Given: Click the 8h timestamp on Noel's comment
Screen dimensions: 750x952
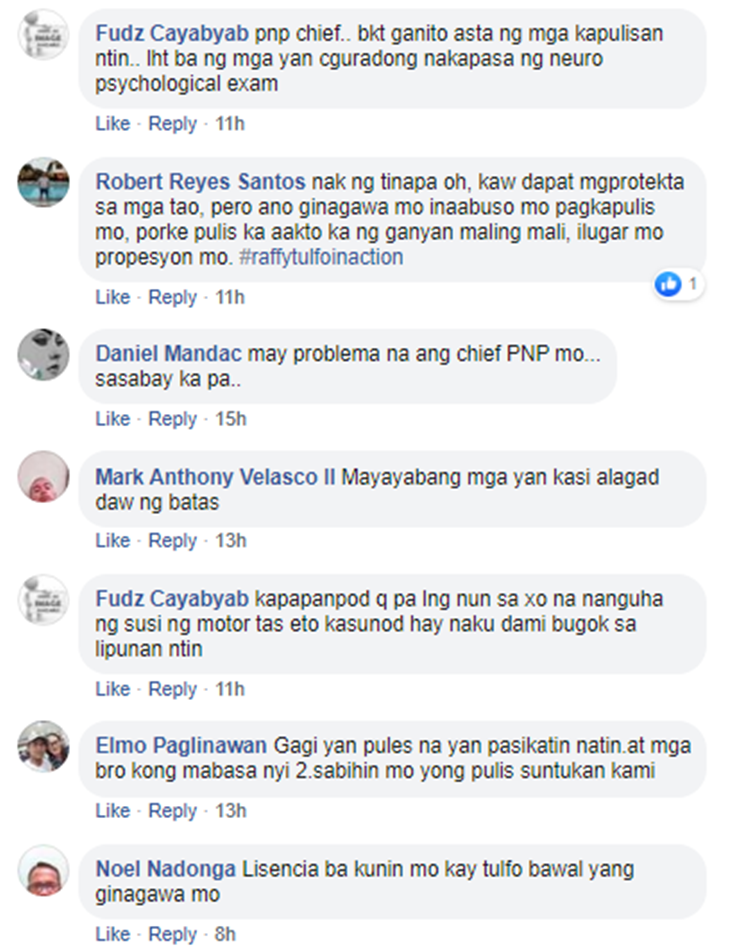Looking at the screenshot, I should pyautogui.click(x=225, y=933).
